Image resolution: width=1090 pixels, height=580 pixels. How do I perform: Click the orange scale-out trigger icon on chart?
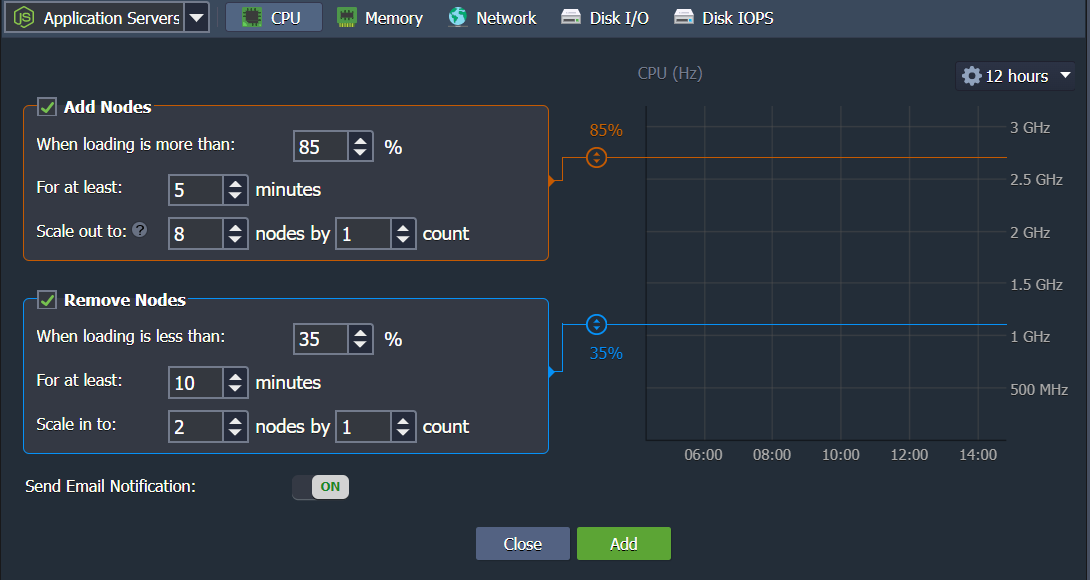596,157
